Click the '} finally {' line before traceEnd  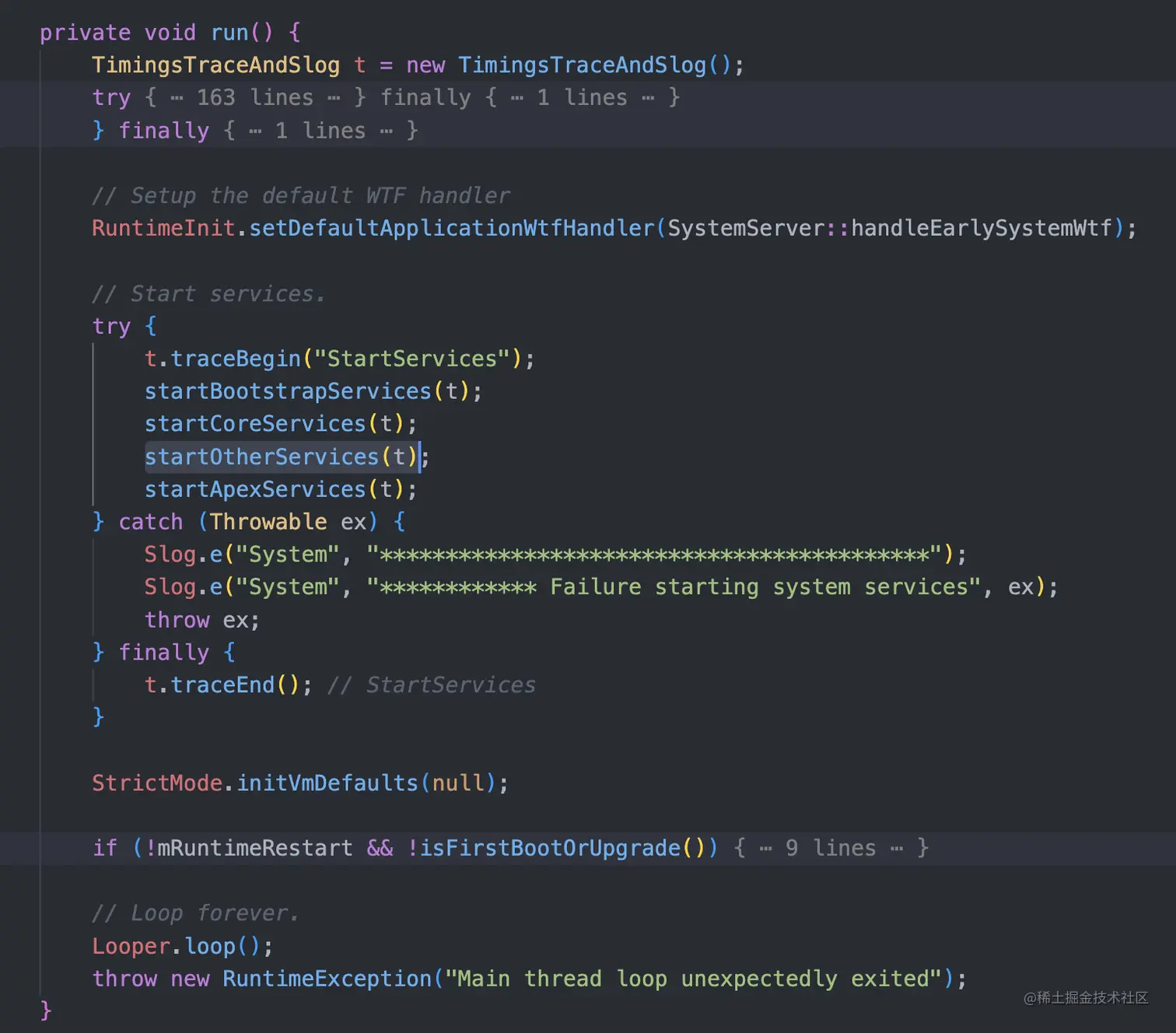(x=163, y=653)
